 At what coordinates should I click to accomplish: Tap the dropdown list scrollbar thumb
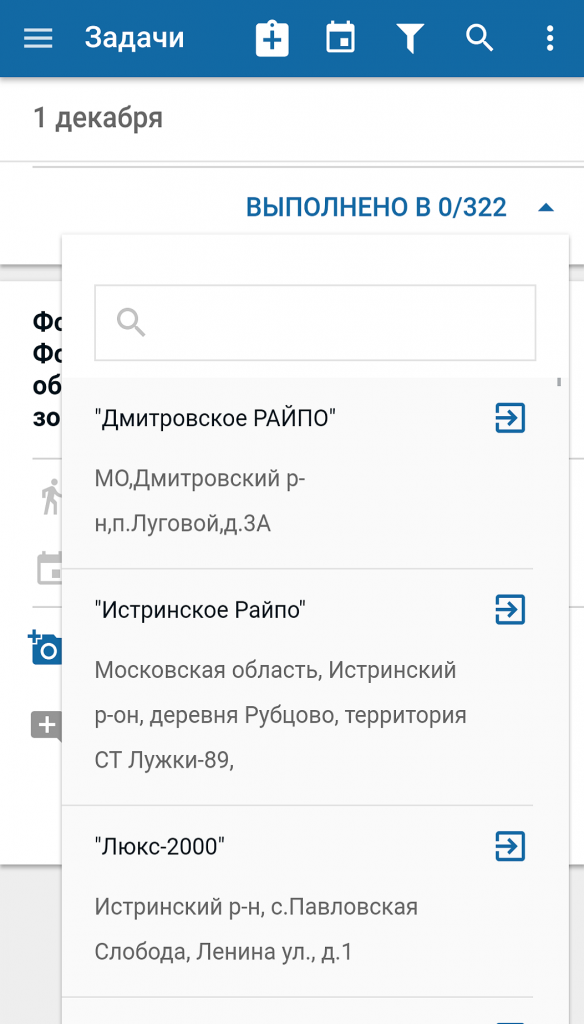coord(559,383)
